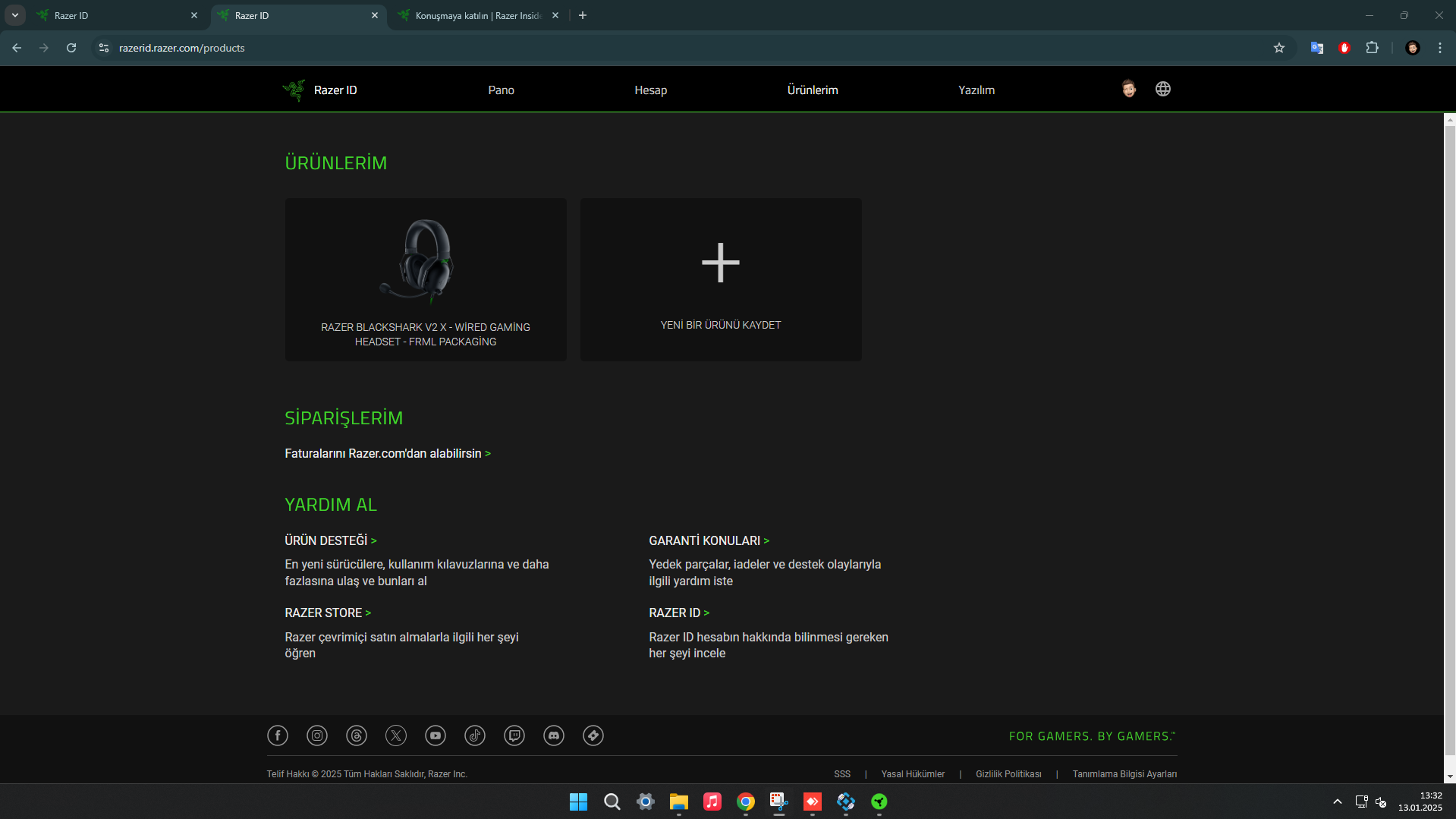Viewport: 1456px width, 819px height.
Task: Close the Razer Insider tab
Action: pyautogui.click(x=555, y=15)
